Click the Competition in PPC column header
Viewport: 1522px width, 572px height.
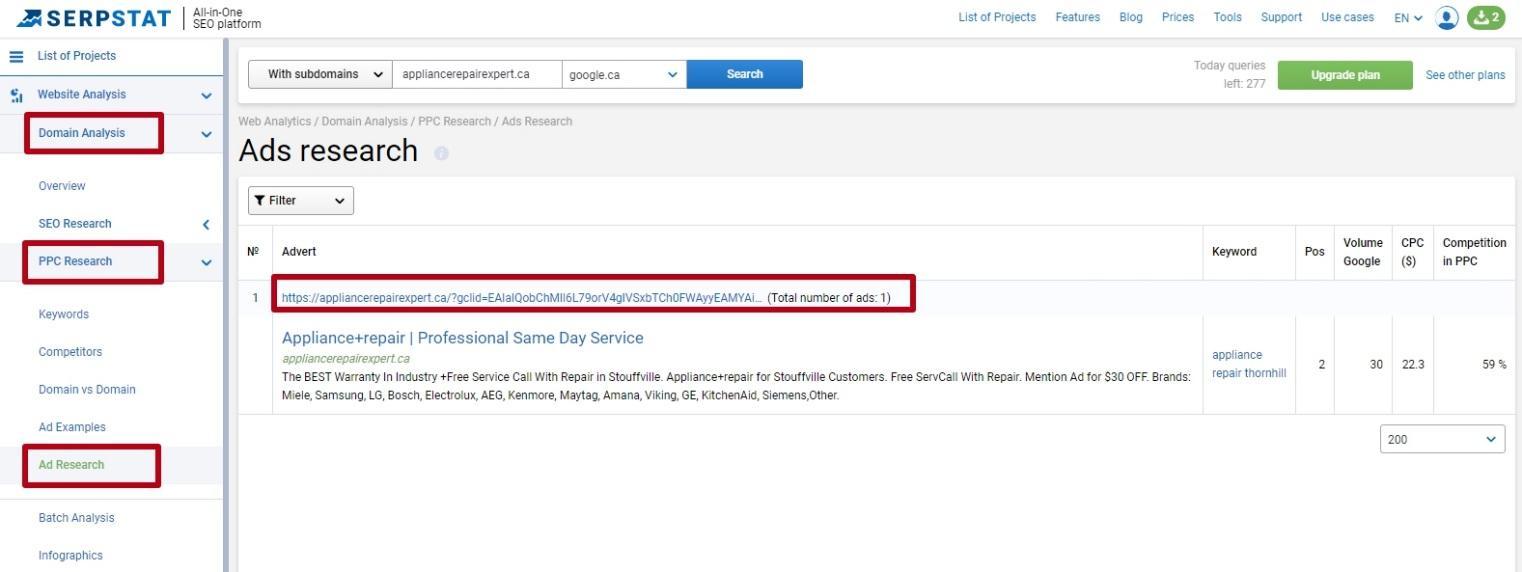pos(1474,252)
